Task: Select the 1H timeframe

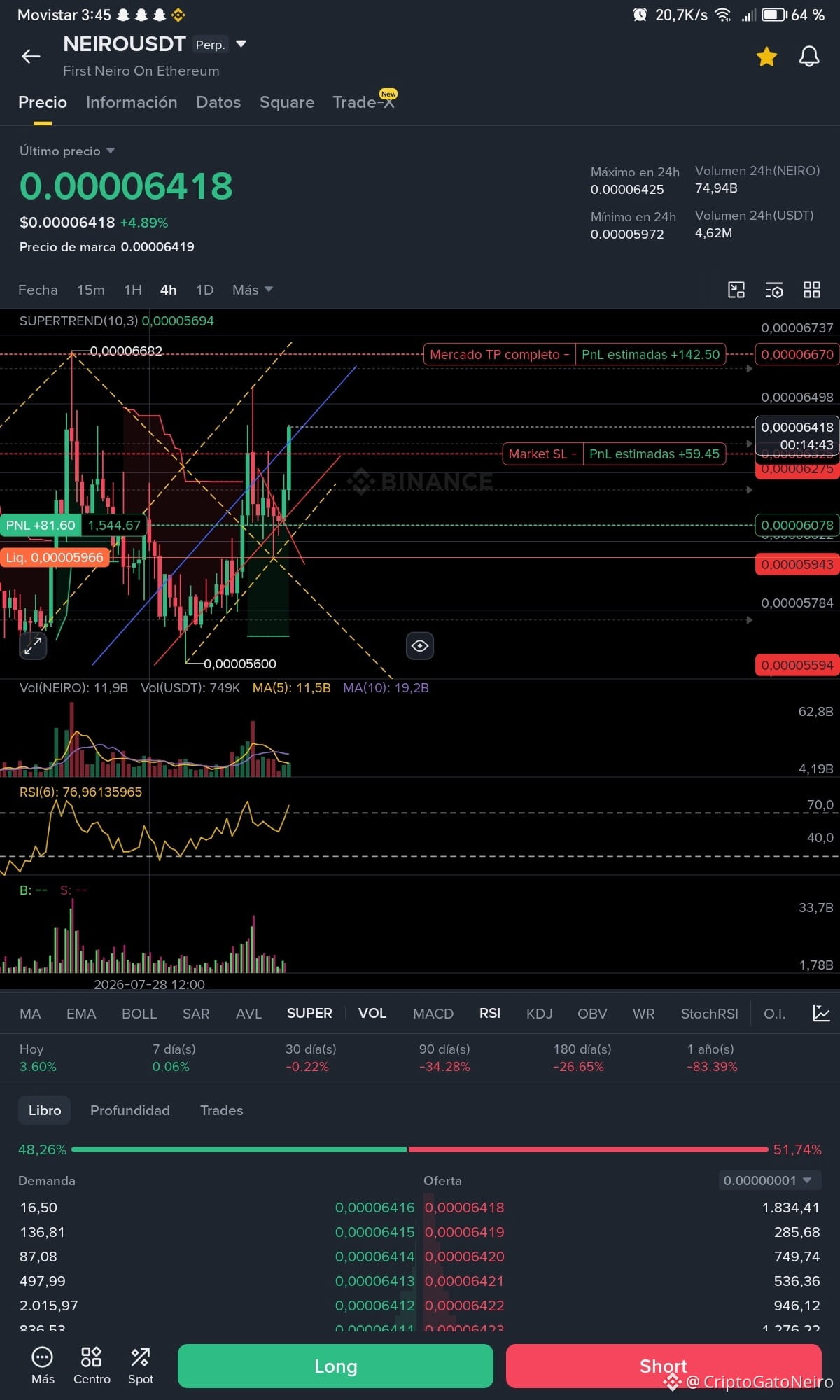Action: pyautogui.click(x=133, y=290)
